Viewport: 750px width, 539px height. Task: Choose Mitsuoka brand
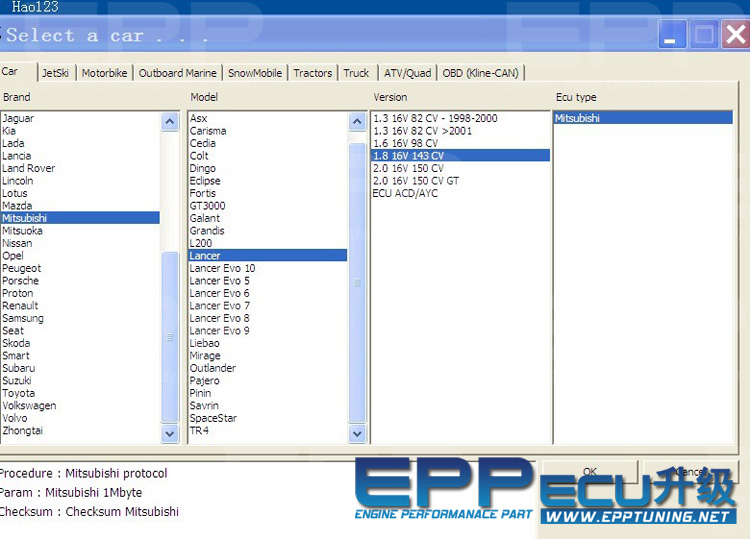click(80, 231)
